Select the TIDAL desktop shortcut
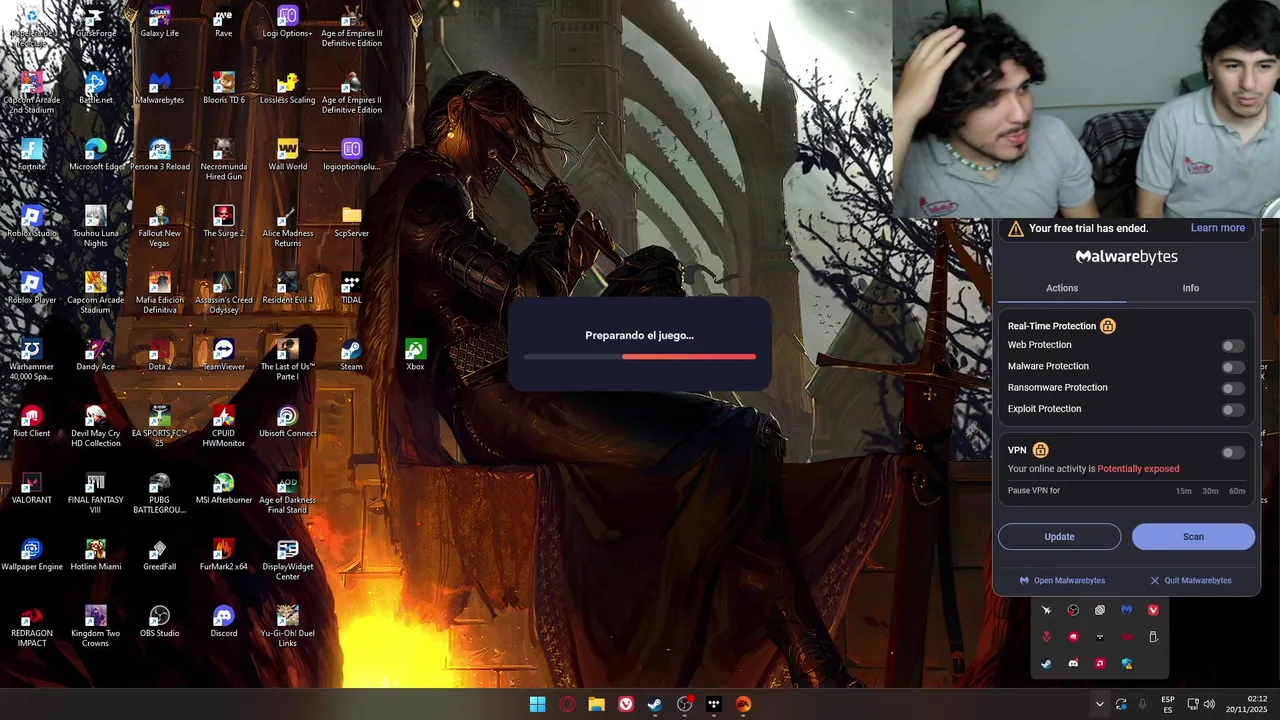1280x720 pixels. click(351, 288)
